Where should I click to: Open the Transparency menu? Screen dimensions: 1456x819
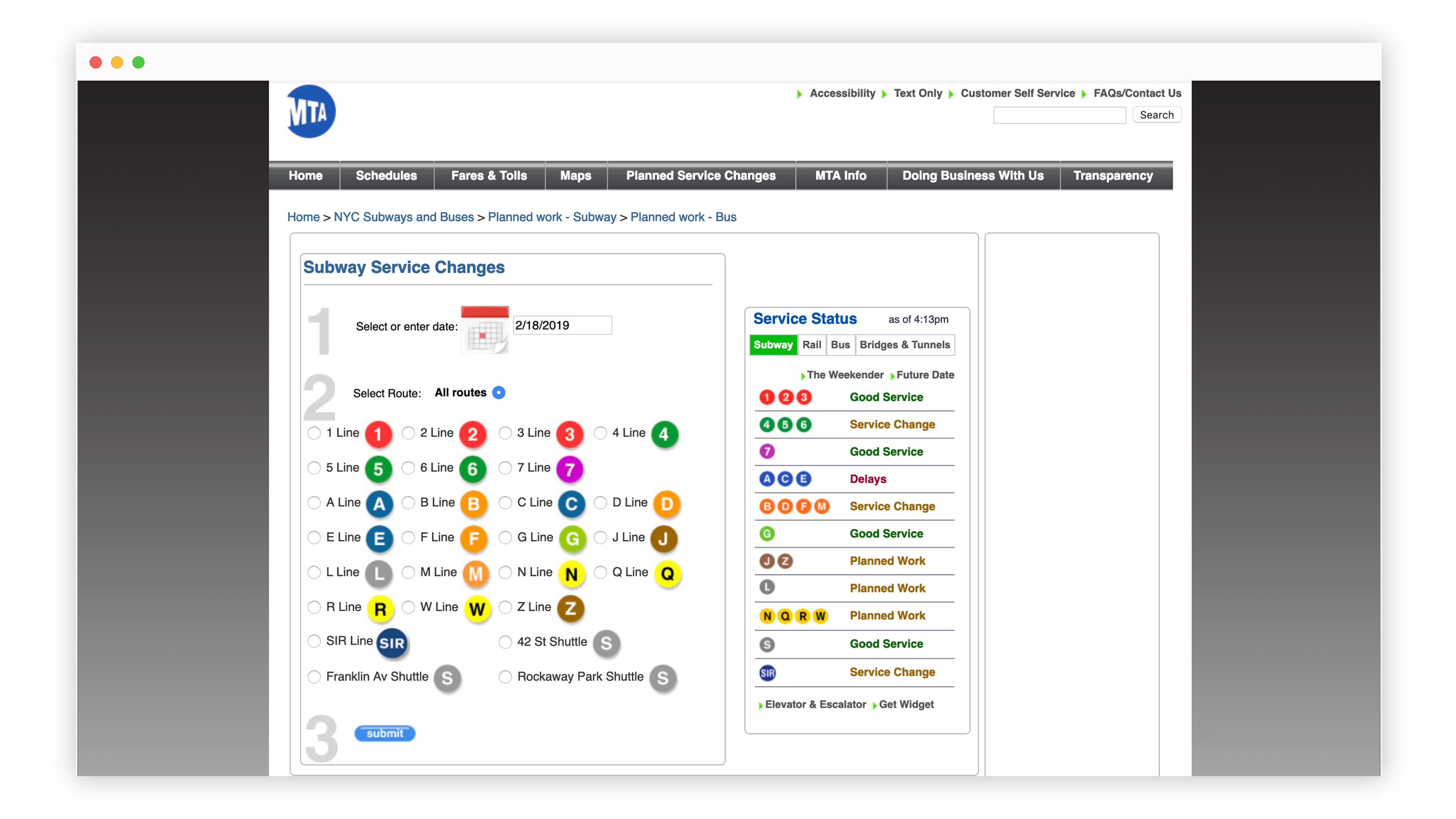pyautogui.click(x=1113, y=176)
